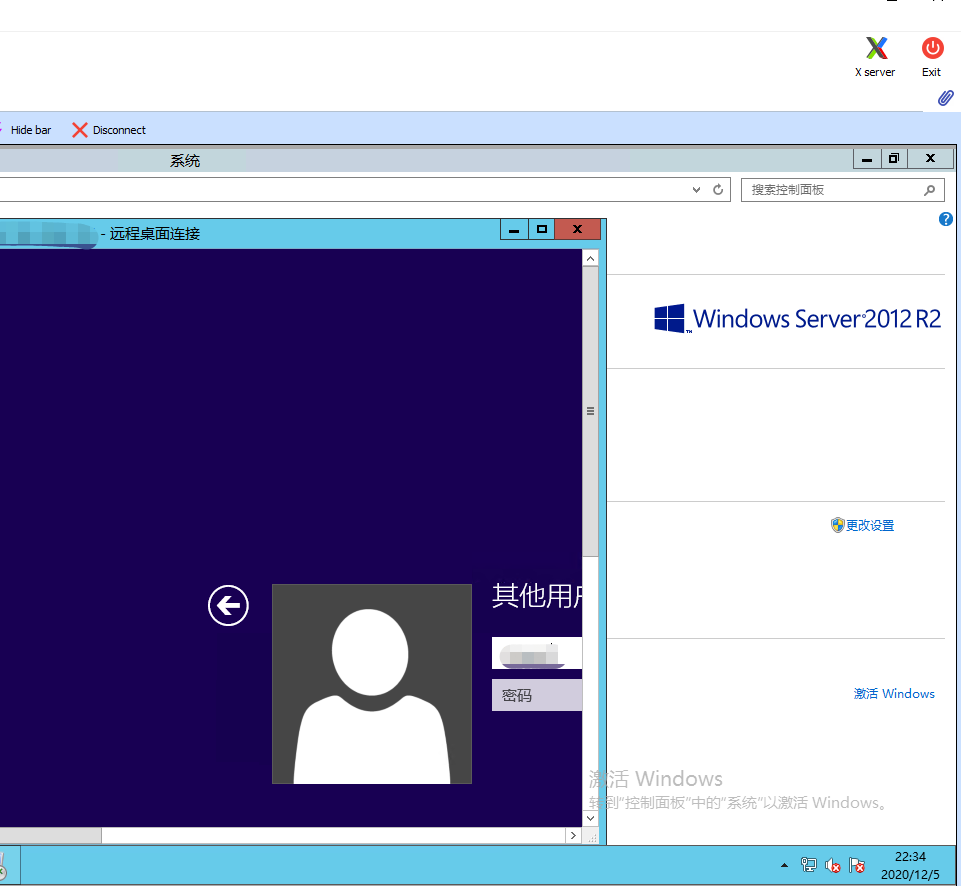Open the X server tool in MobaXterm
The image size is (961, 886).
click(x=875, y=56)
